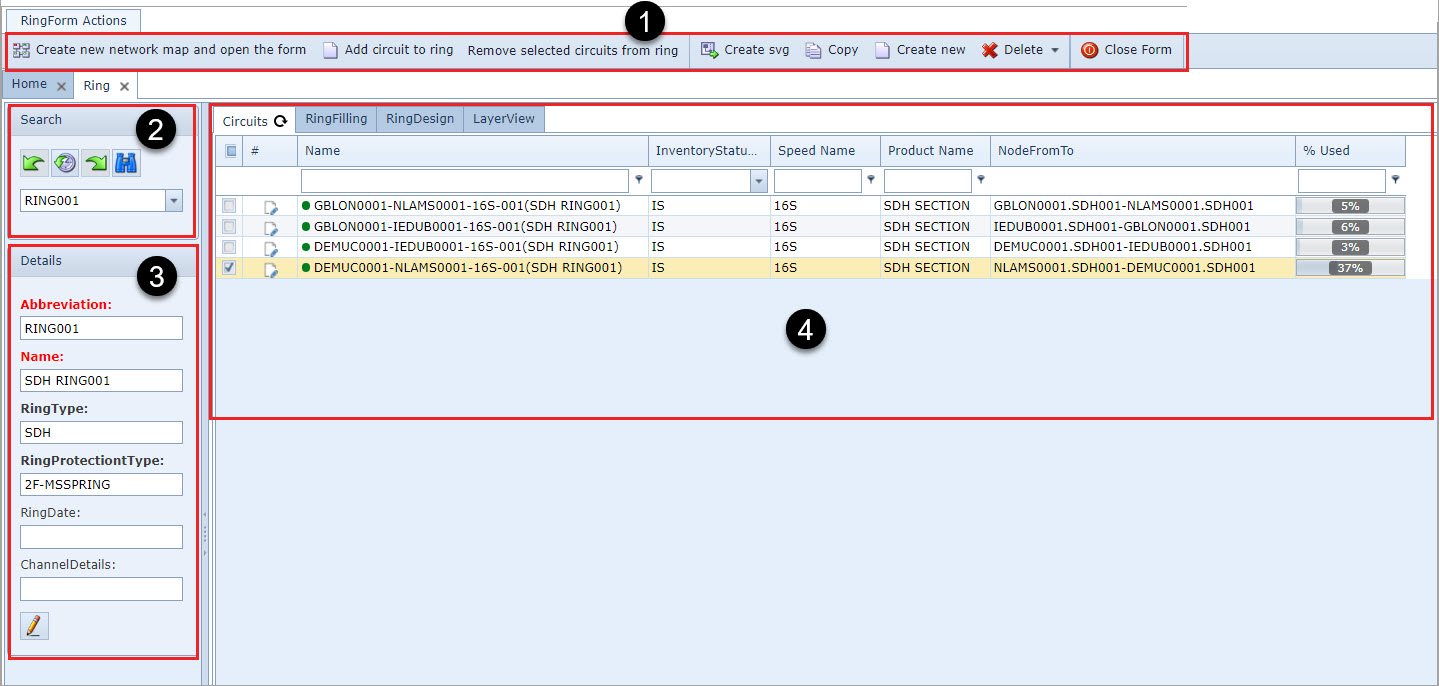Viewport: 1439px width, 686px height.
Task: Open the InventoryStatus filter dropdown arrow
Action: pyautogui.click(x=759, y=181)
